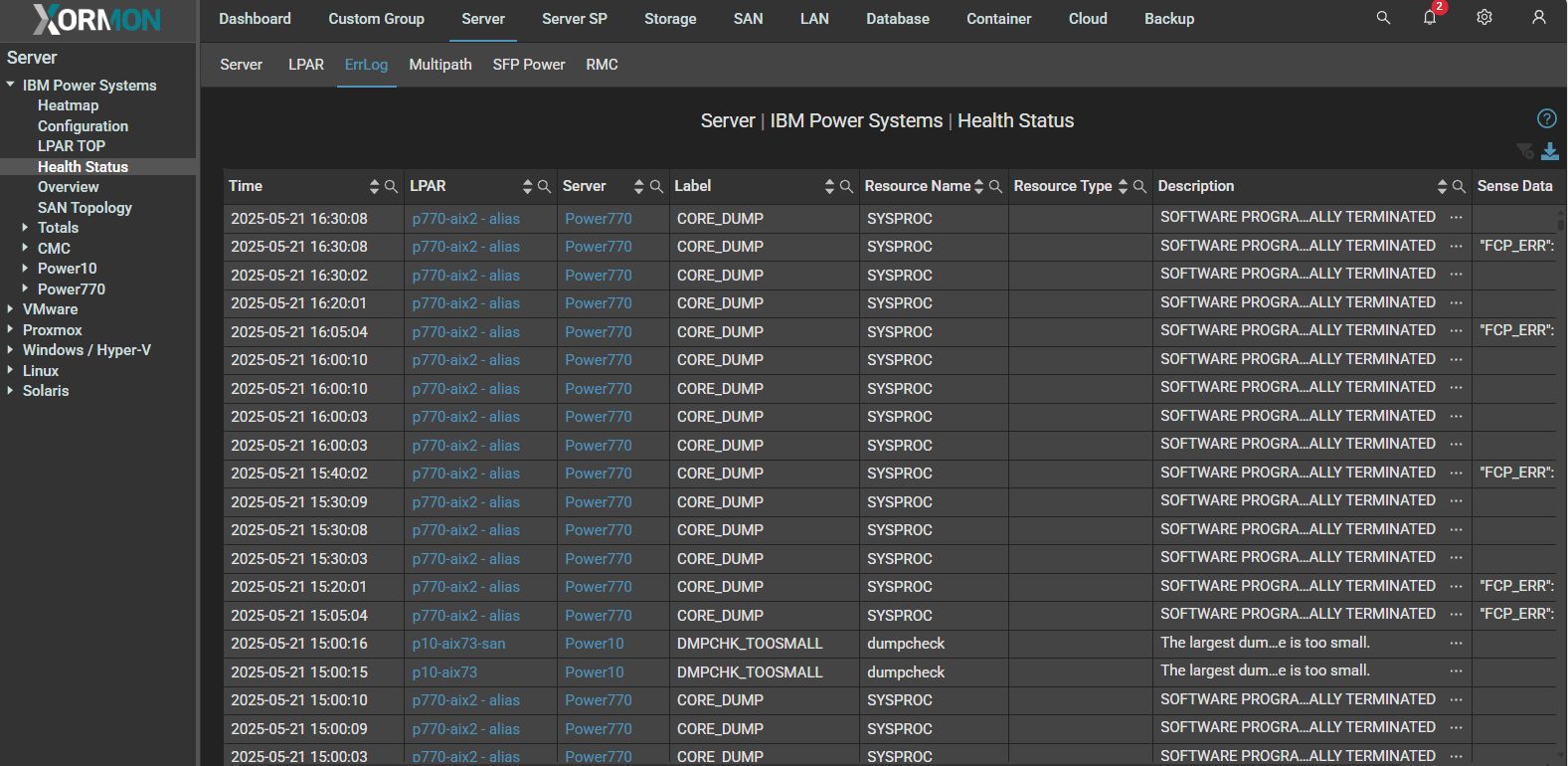Expand description ellipsis for 16:30:02 row
1568x766 pixels.
(x=1457, y=274)
